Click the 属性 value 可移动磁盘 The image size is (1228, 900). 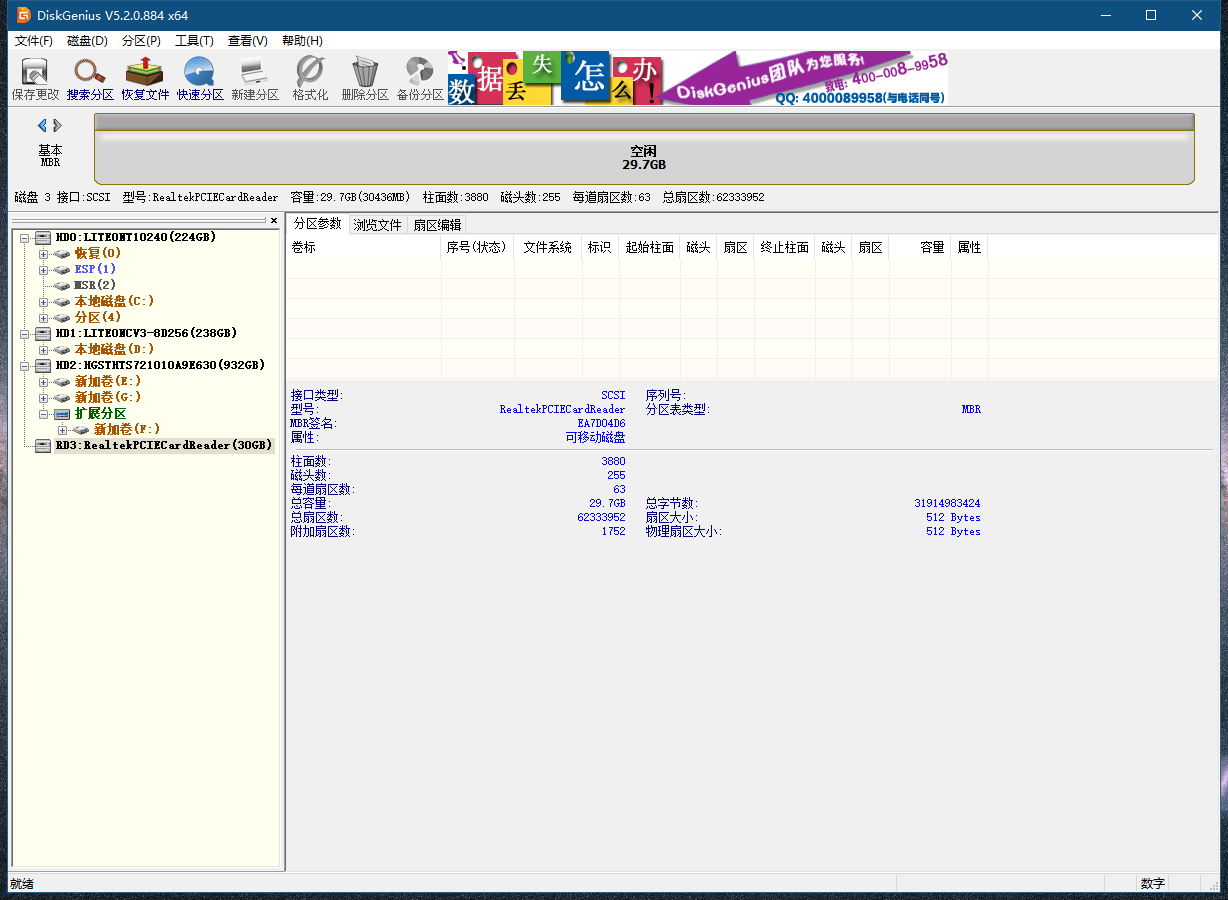point(596,438)
